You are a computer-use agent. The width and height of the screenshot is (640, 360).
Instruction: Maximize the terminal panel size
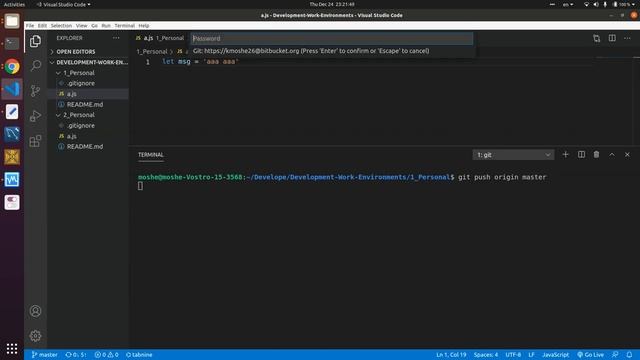(612, 155)
